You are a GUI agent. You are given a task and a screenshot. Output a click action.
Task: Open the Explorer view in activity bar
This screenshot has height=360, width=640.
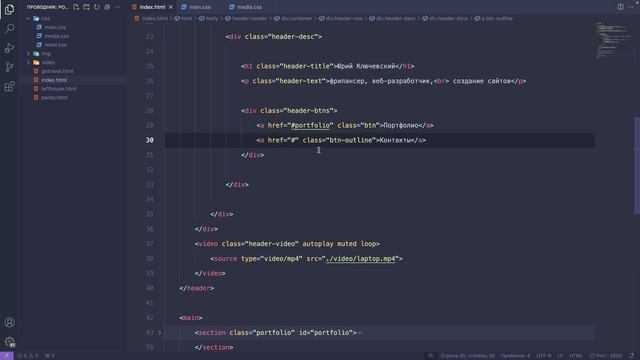point(9,9)
